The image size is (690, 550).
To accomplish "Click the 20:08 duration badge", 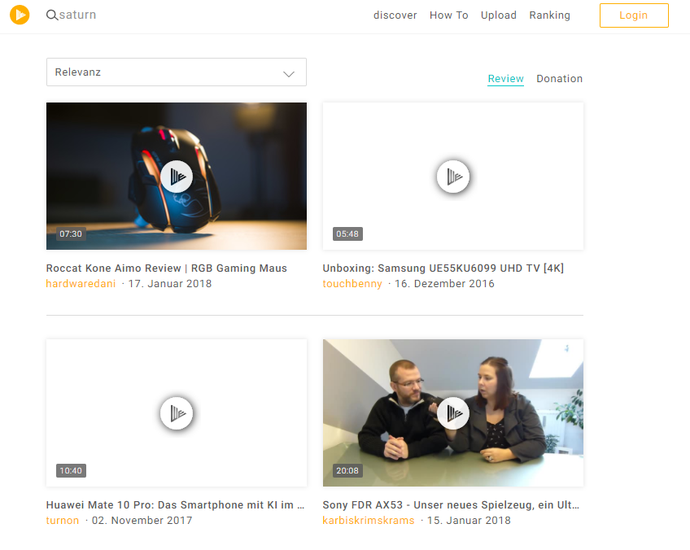I will [348, 471].
